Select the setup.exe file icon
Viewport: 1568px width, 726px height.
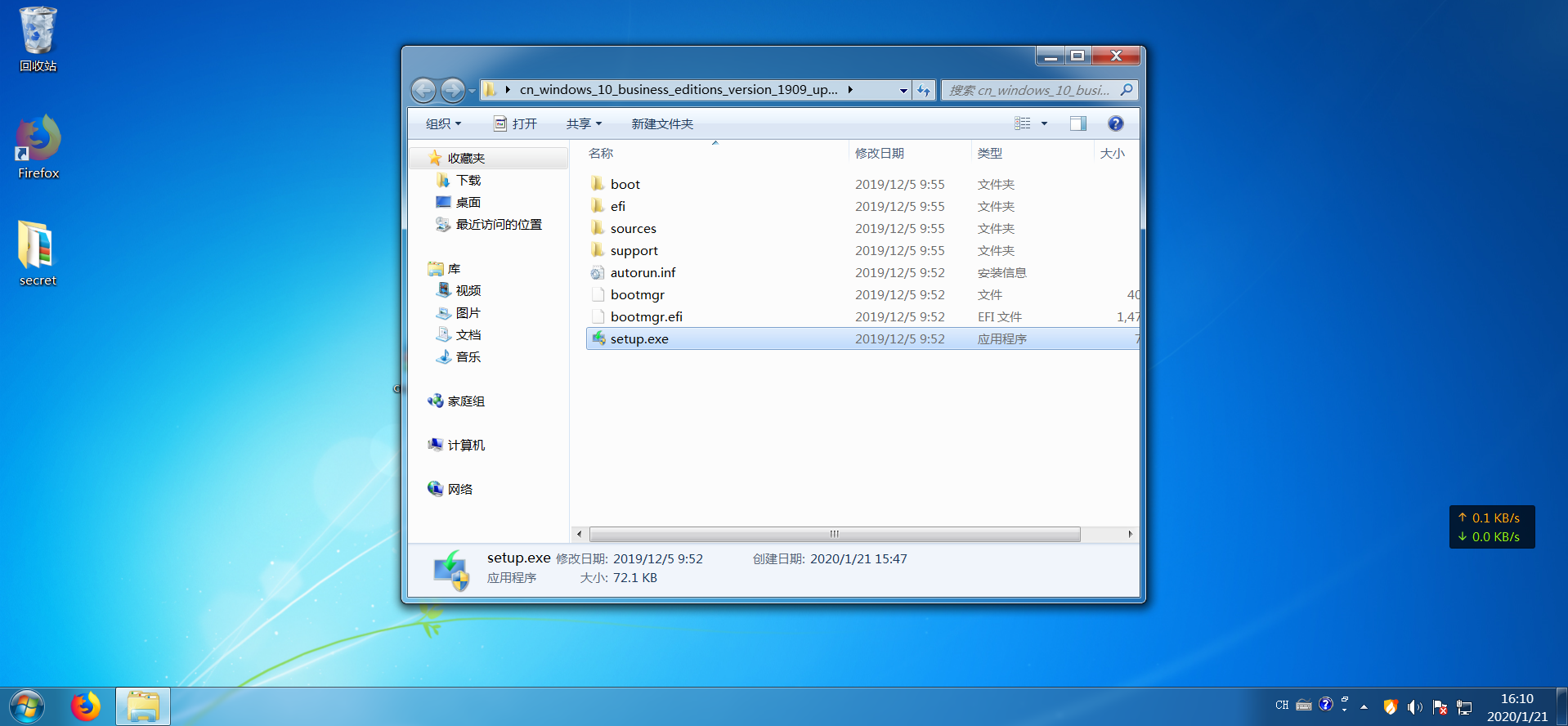pos(598,338)
